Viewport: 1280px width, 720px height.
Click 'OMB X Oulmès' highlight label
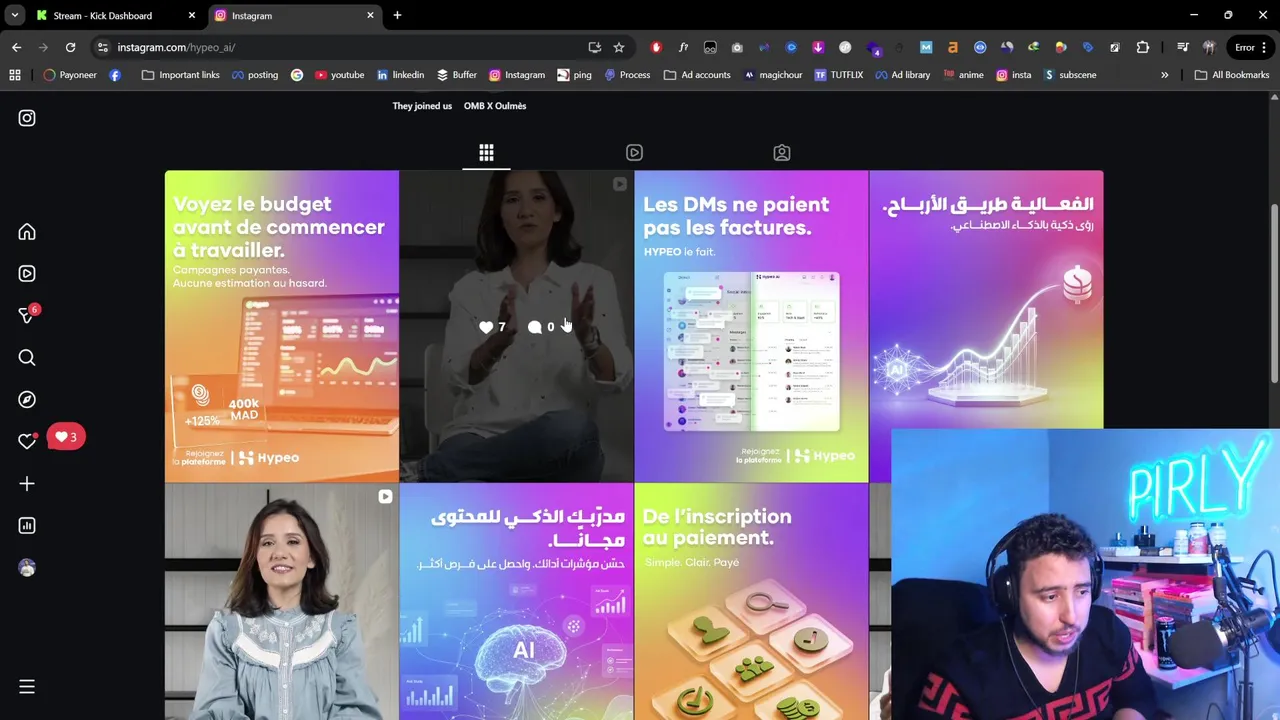[x=495, y=106]
